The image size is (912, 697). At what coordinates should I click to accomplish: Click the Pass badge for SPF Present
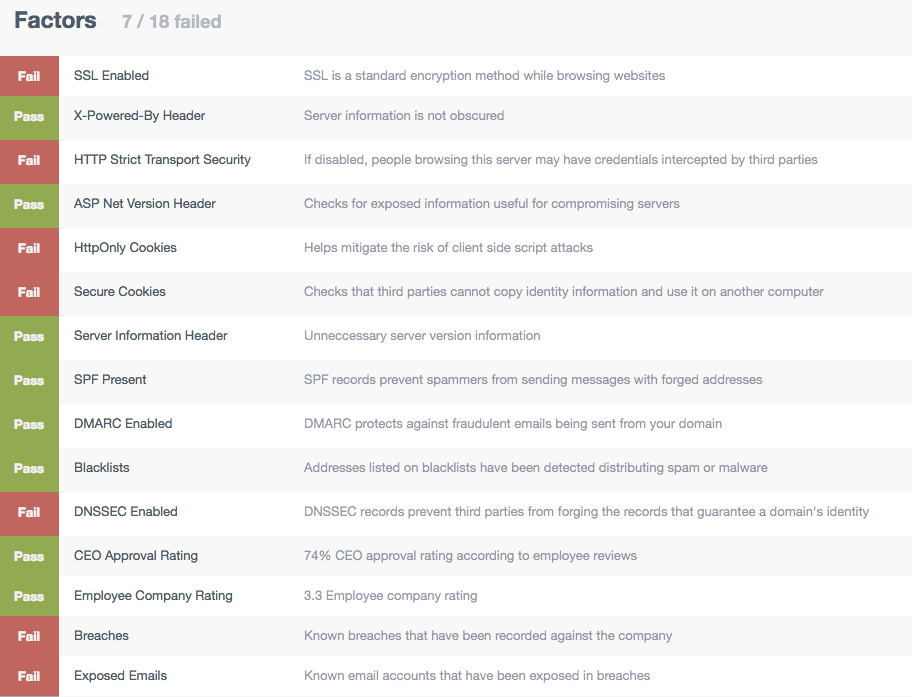[29, 380]
